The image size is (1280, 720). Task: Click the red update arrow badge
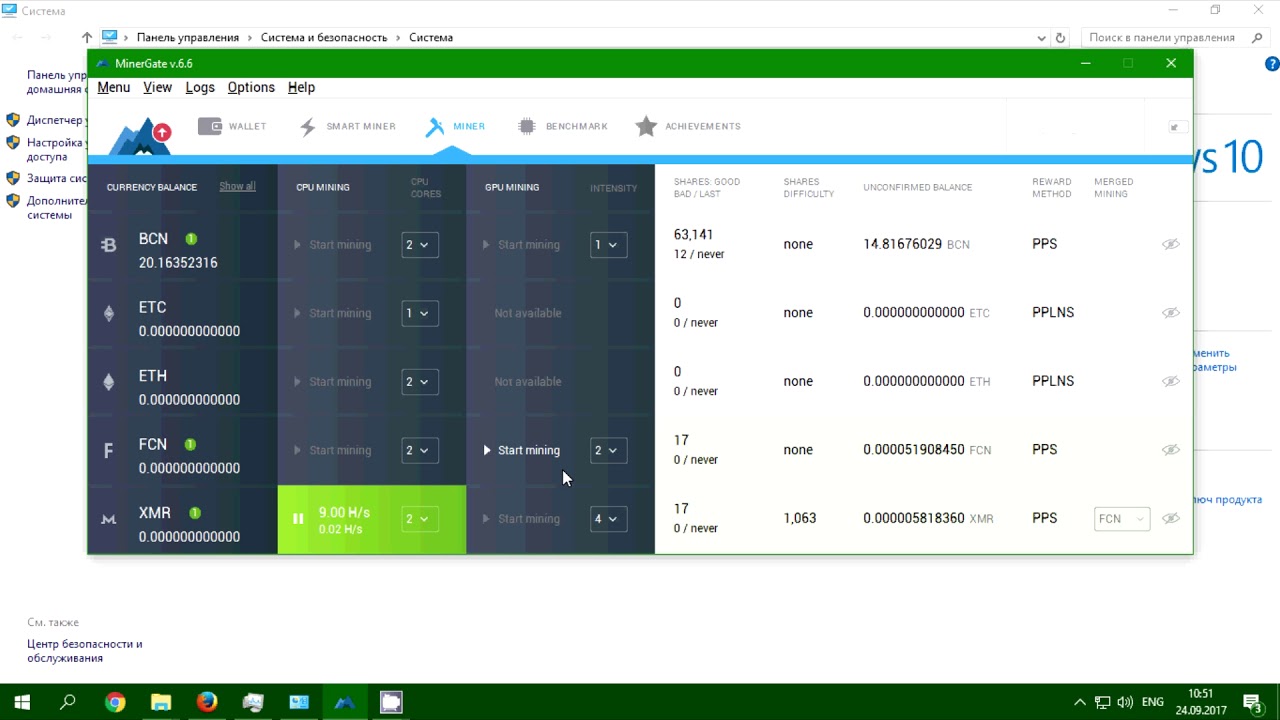(x=162, y=132)
